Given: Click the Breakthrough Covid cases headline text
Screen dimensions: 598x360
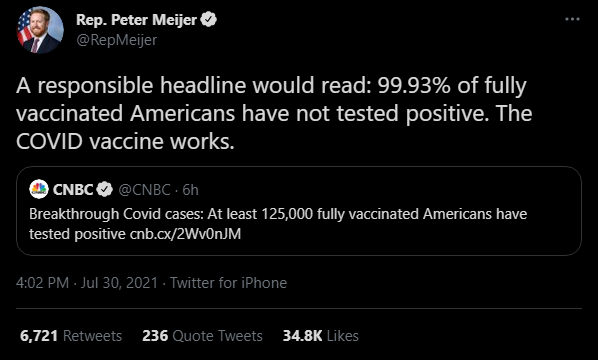Looking at the screenshot, I should coord(278,224).
